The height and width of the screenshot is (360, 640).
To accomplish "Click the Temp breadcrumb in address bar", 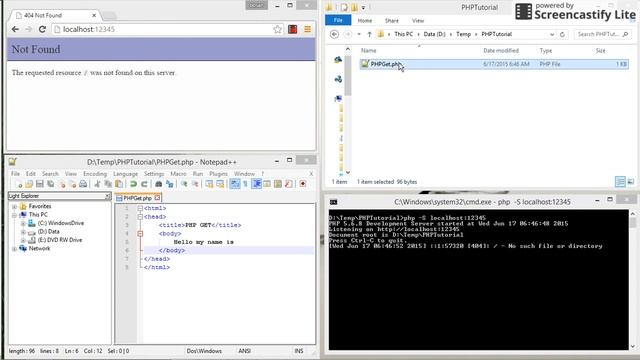I will [463, 34].
